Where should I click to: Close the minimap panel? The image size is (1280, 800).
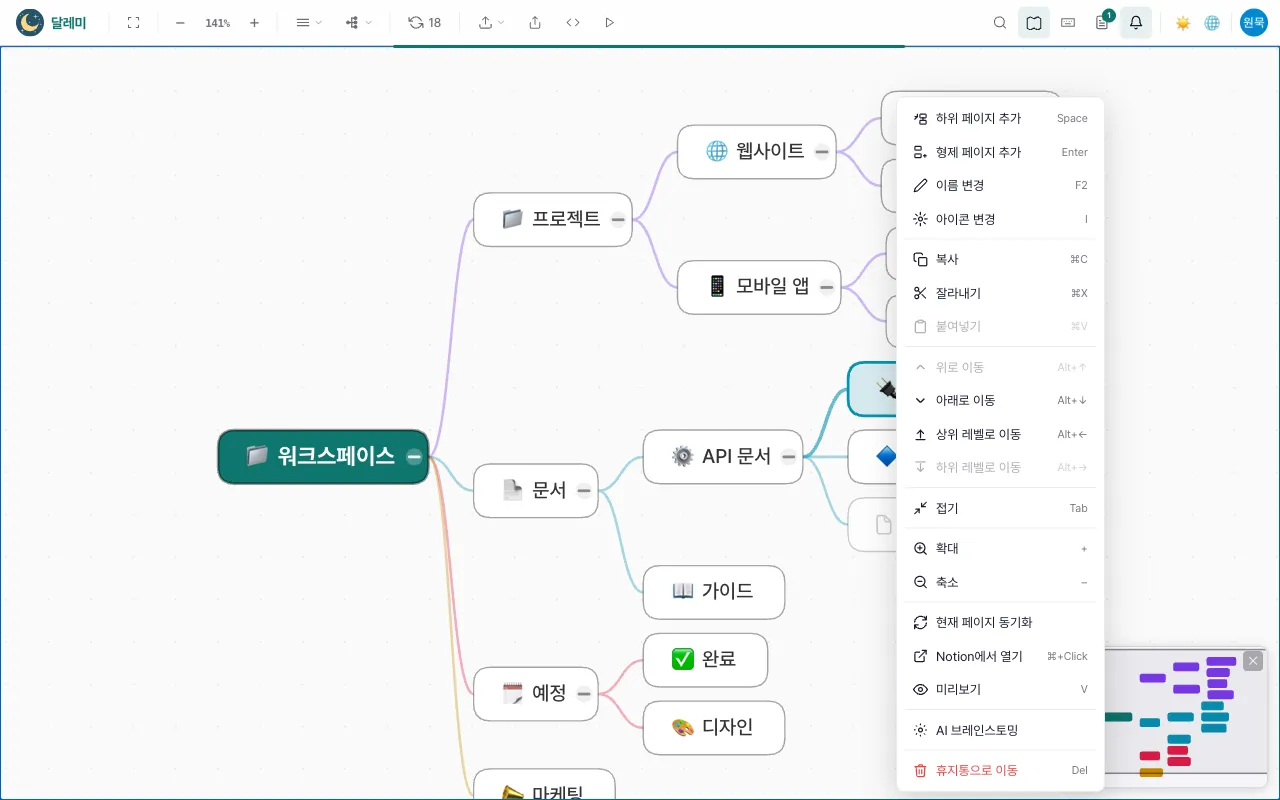[1253, 661]
